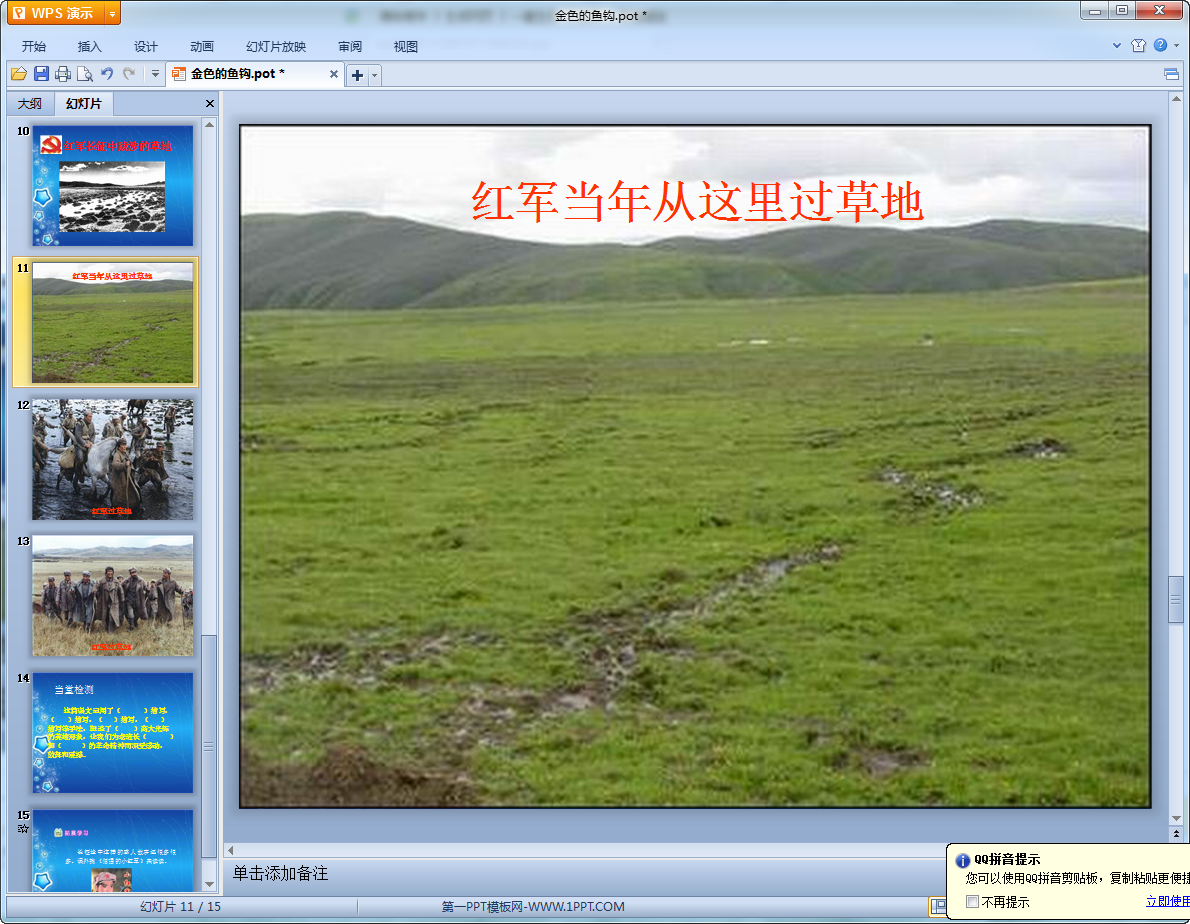This screenshot has height=924, width=1190.
Task: Open the Help question mark icon
Action: tap(1160, 46)
